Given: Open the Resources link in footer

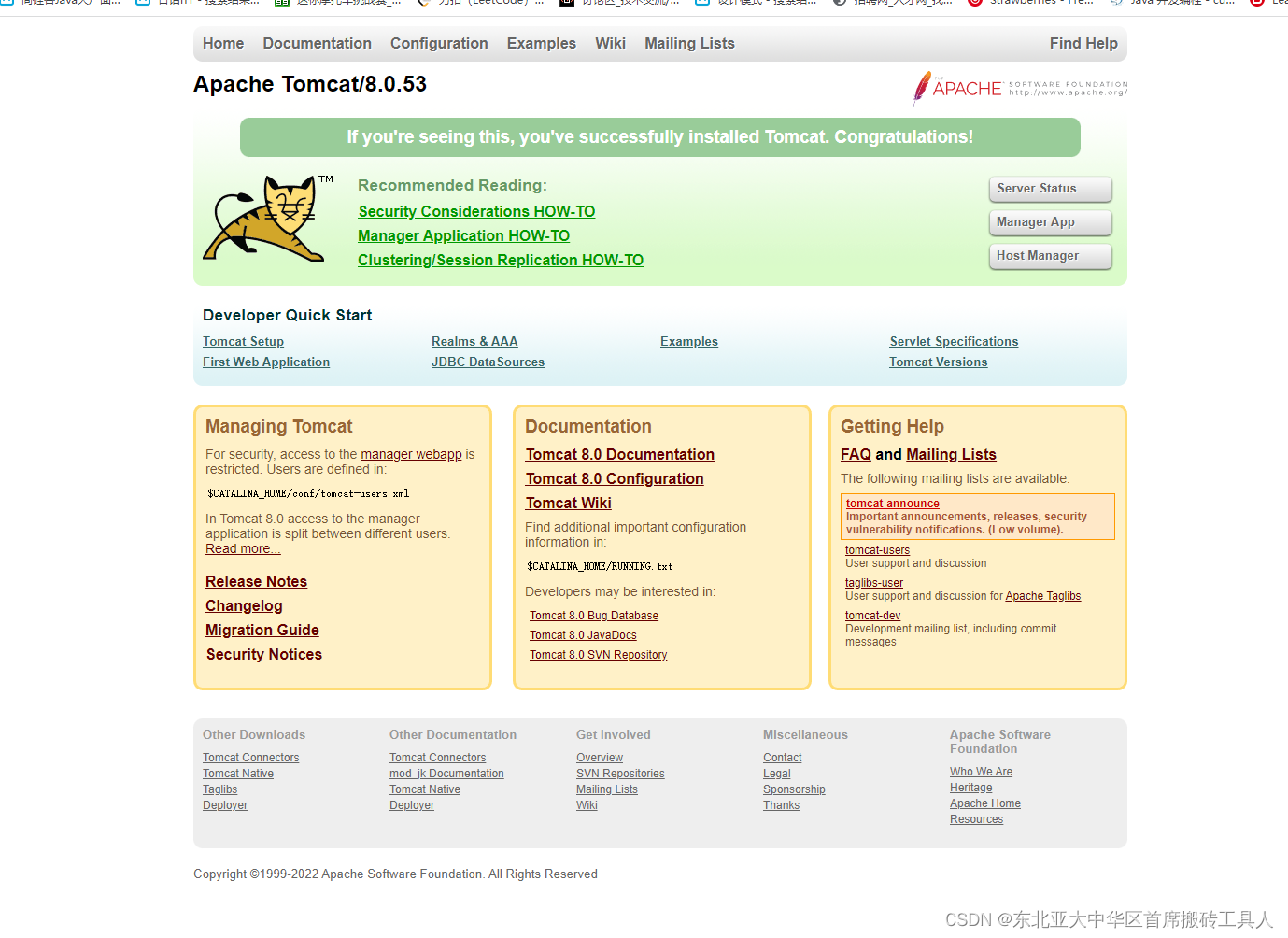Looking at the screenshot, I should pos(976,819).
